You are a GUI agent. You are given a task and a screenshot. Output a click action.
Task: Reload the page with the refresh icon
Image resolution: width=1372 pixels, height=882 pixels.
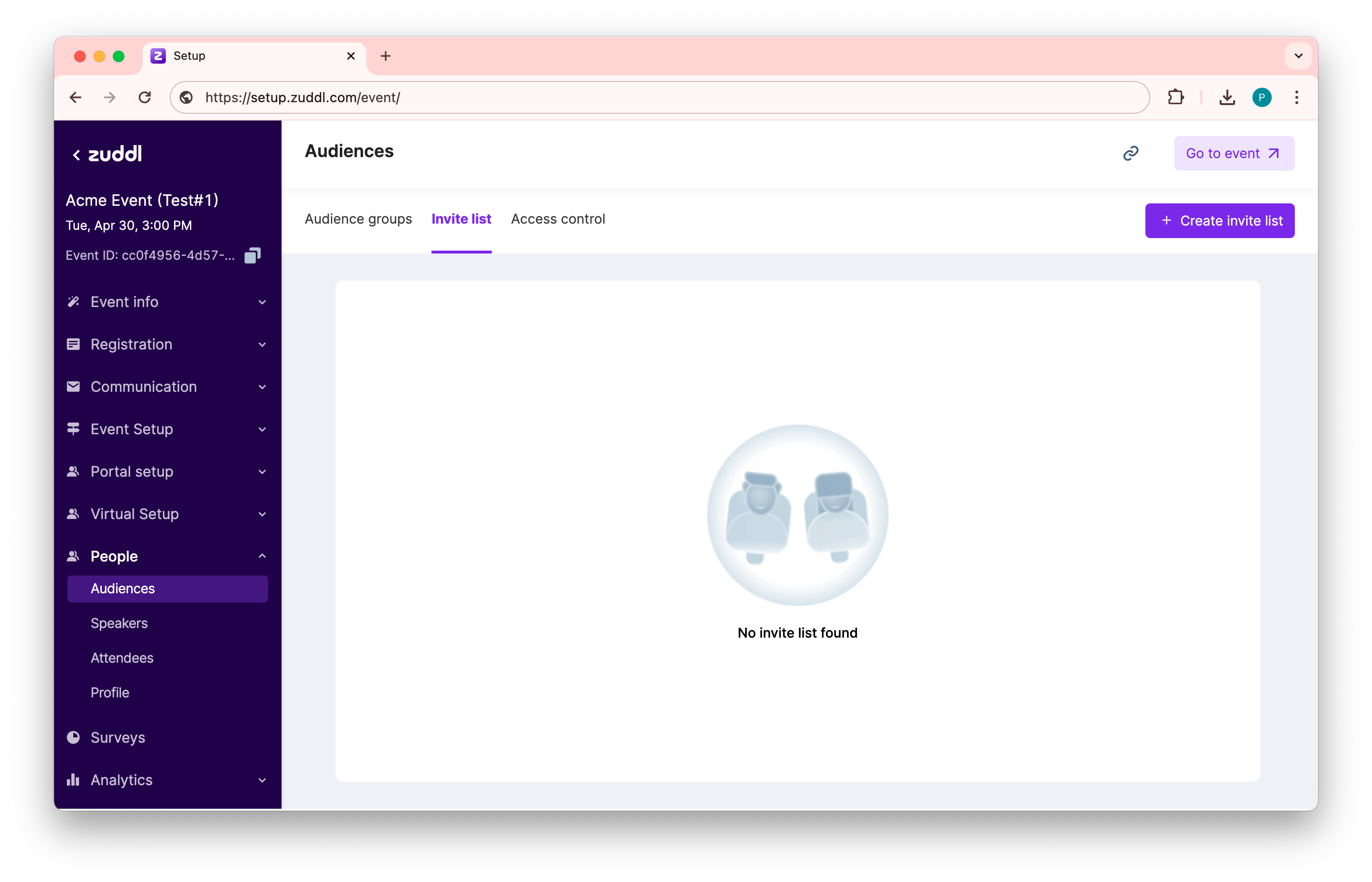tap(144, 97)
